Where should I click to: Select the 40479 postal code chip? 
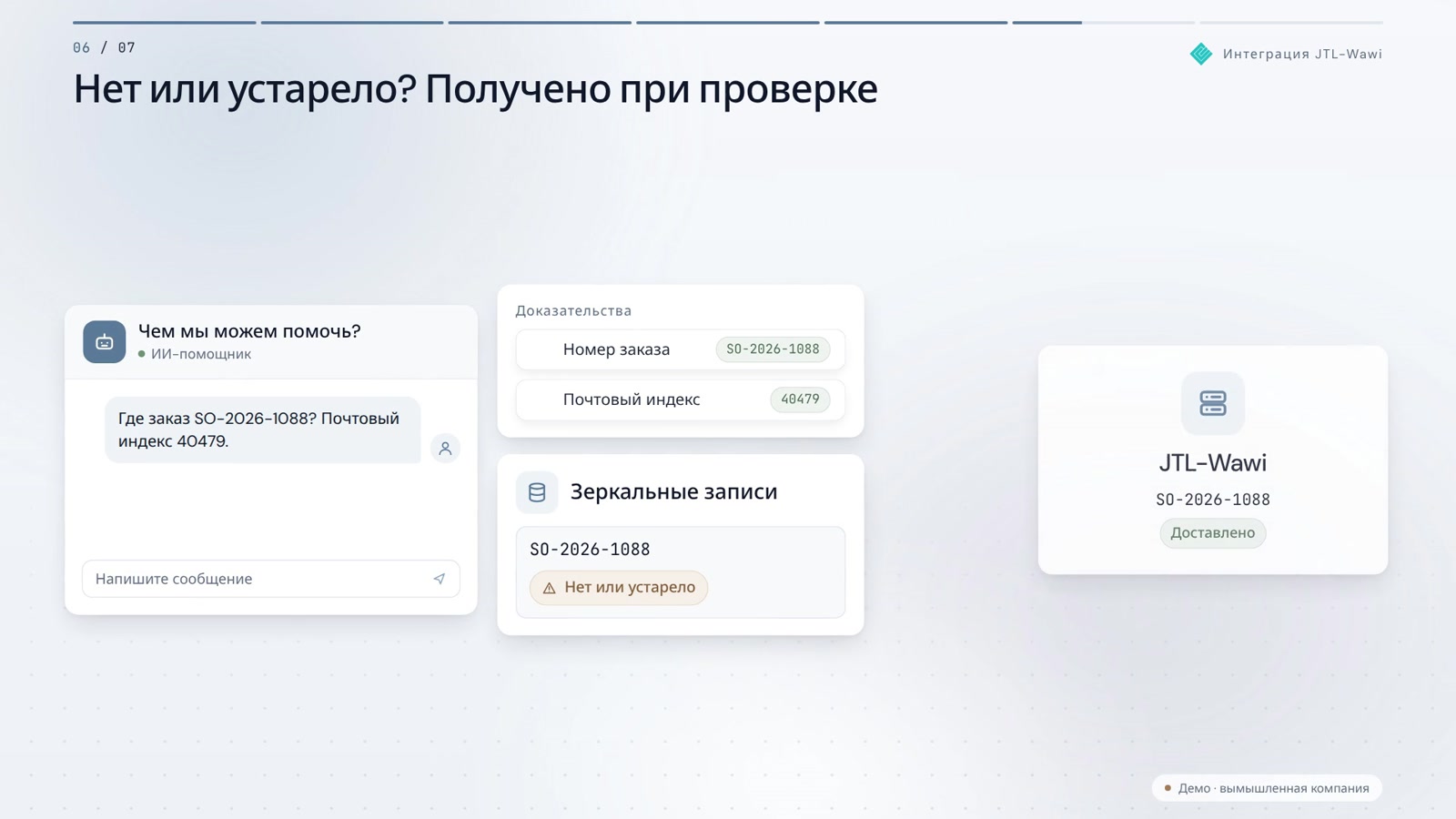800,399
